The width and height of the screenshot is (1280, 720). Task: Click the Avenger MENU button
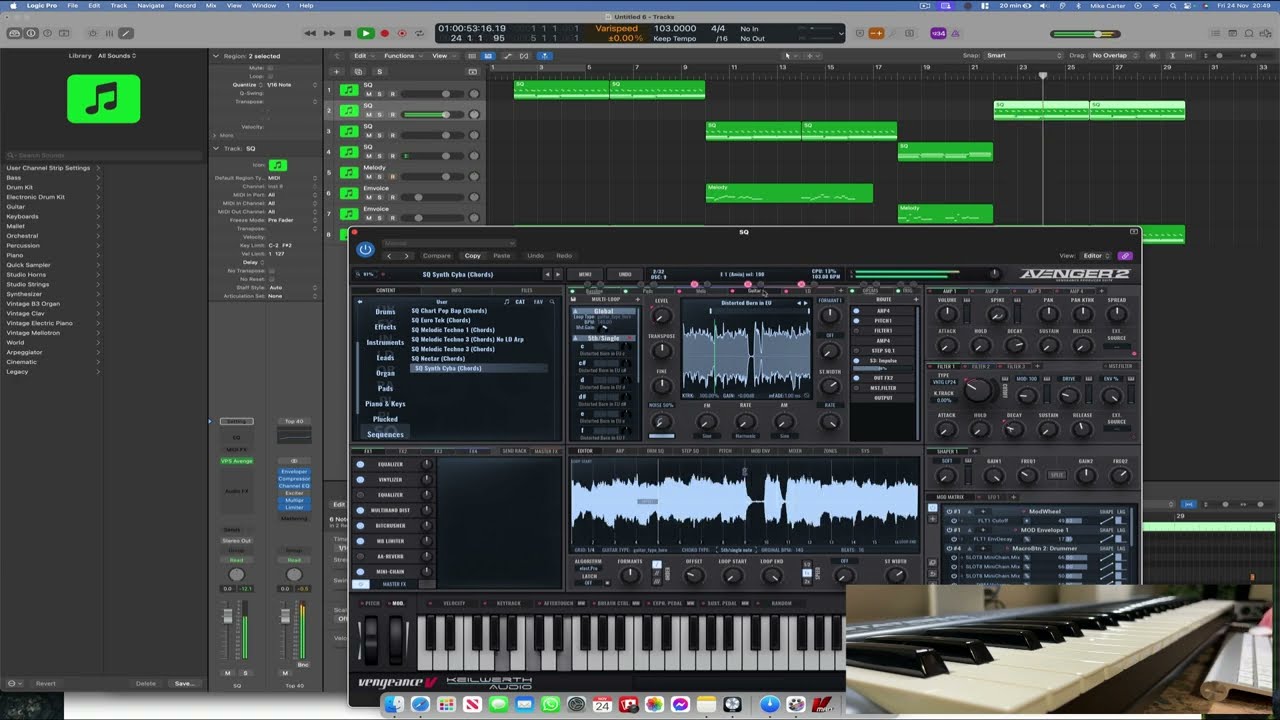click(586, 274)
